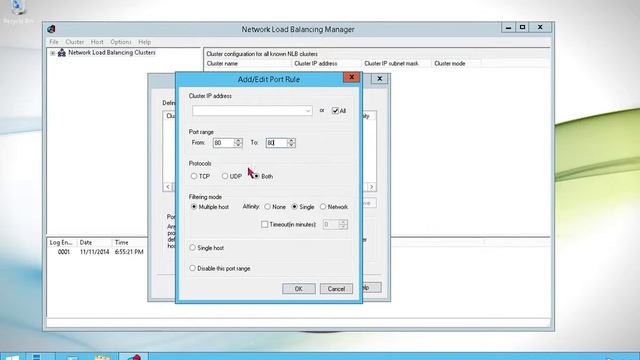Set affinity to None
640x360 pixels.
pyautogui.click(x=268, y=207)
